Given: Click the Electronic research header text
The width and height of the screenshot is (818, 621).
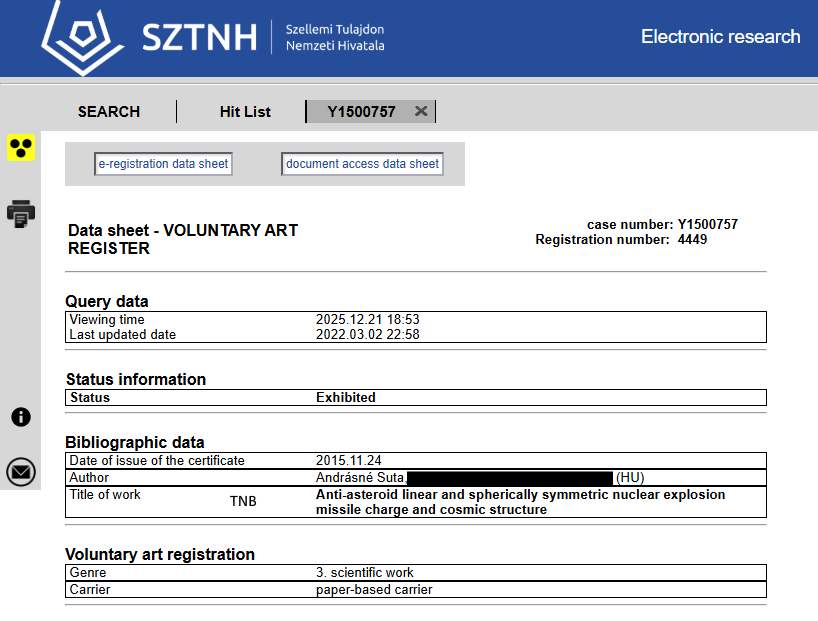Looking at the screenshot, I should (720, 37).
